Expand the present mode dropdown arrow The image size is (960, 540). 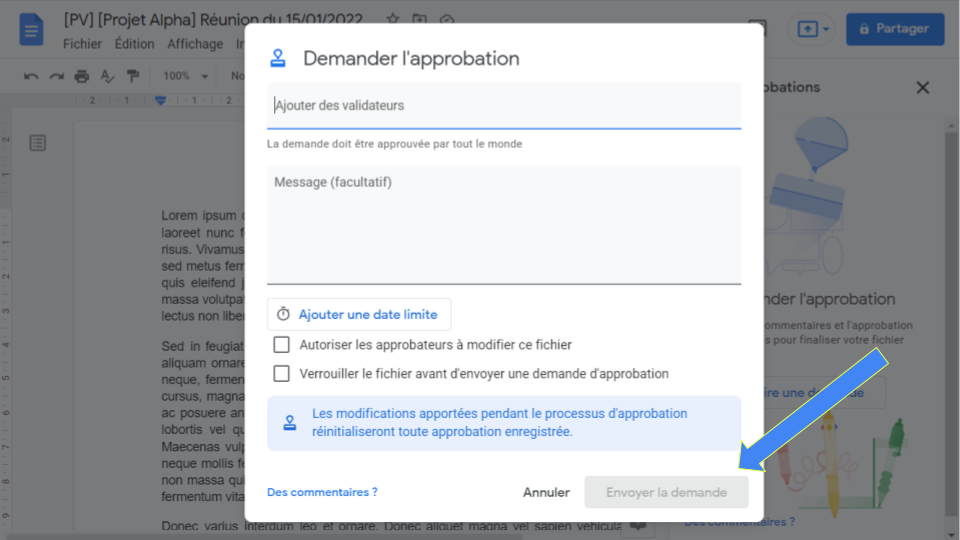pyautogui.click(x=826, y=29)
